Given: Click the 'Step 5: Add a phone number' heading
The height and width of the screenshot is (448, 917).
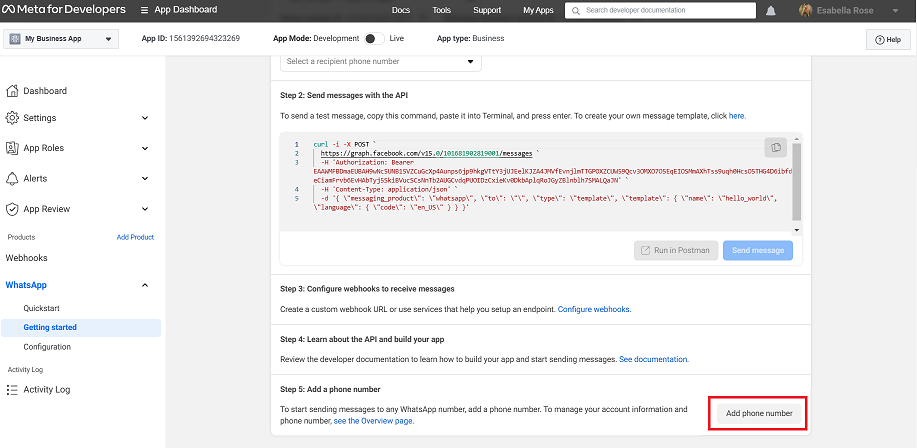Looking at the screenshot, I should (x=330, y=389).
